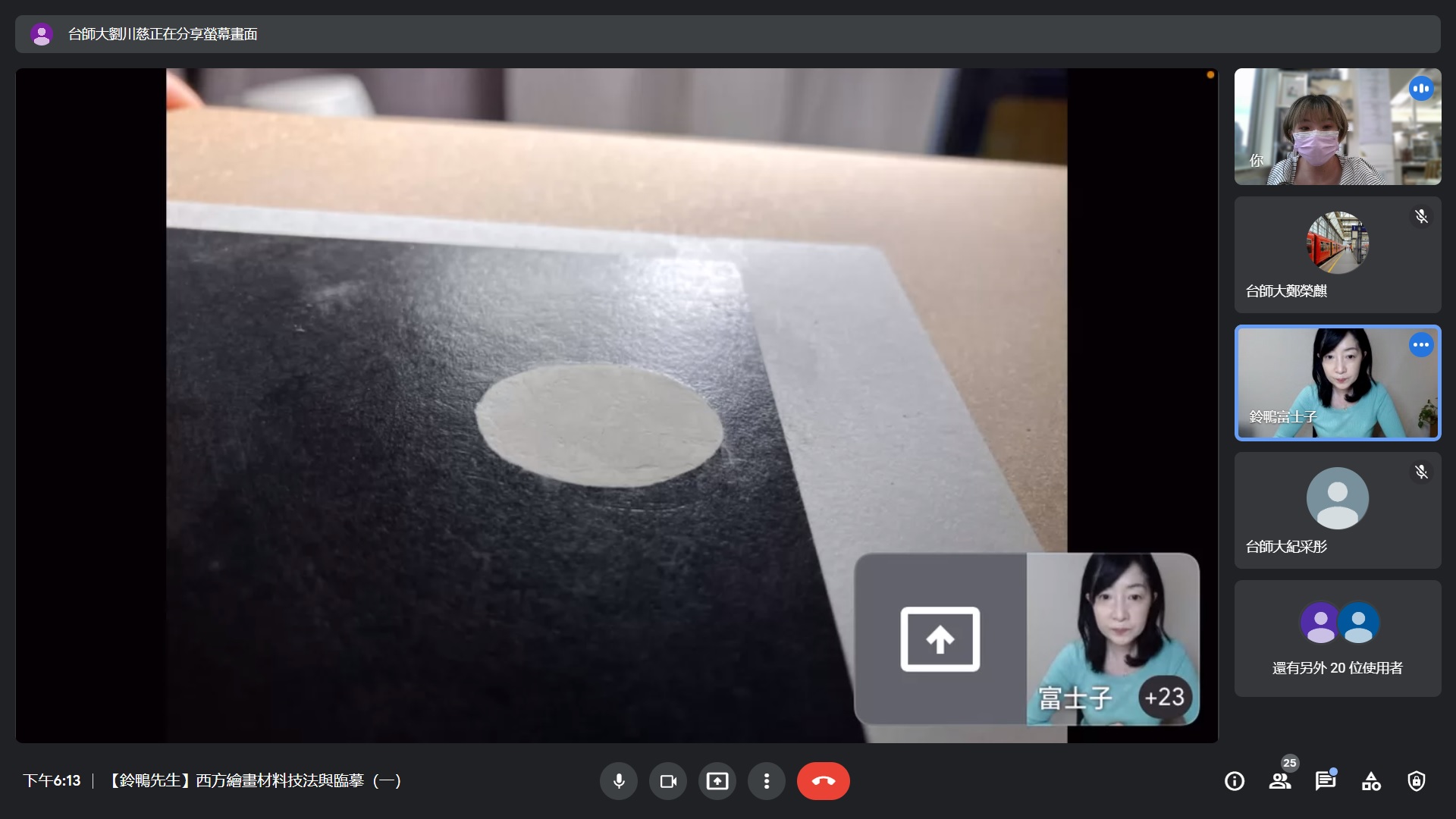Click the 還有另外 20 位使用者 tile
Screen dimensions: 1456x819
pos(1338,639)
